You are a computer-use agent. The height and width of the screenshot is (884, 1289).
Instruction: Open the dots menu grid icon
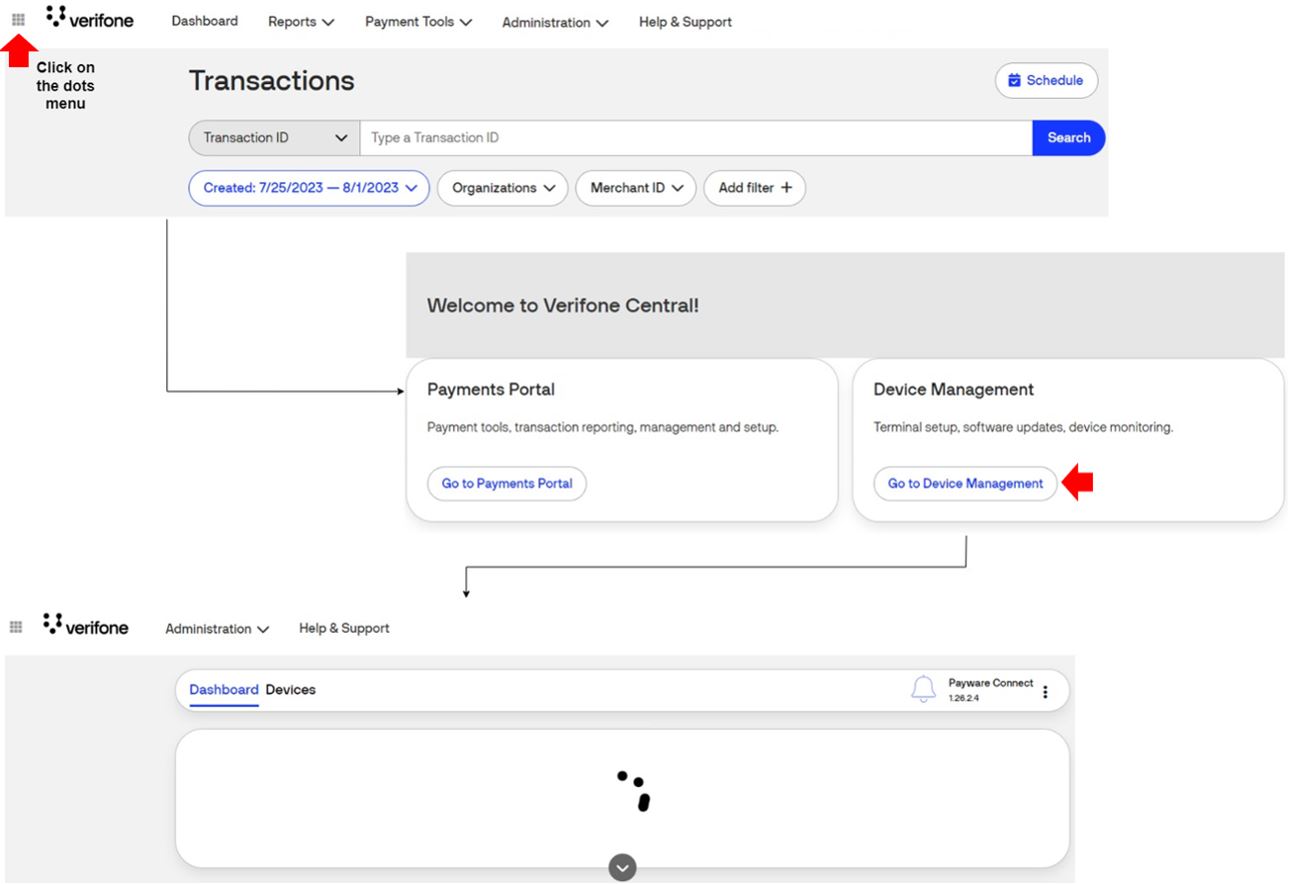16,17
